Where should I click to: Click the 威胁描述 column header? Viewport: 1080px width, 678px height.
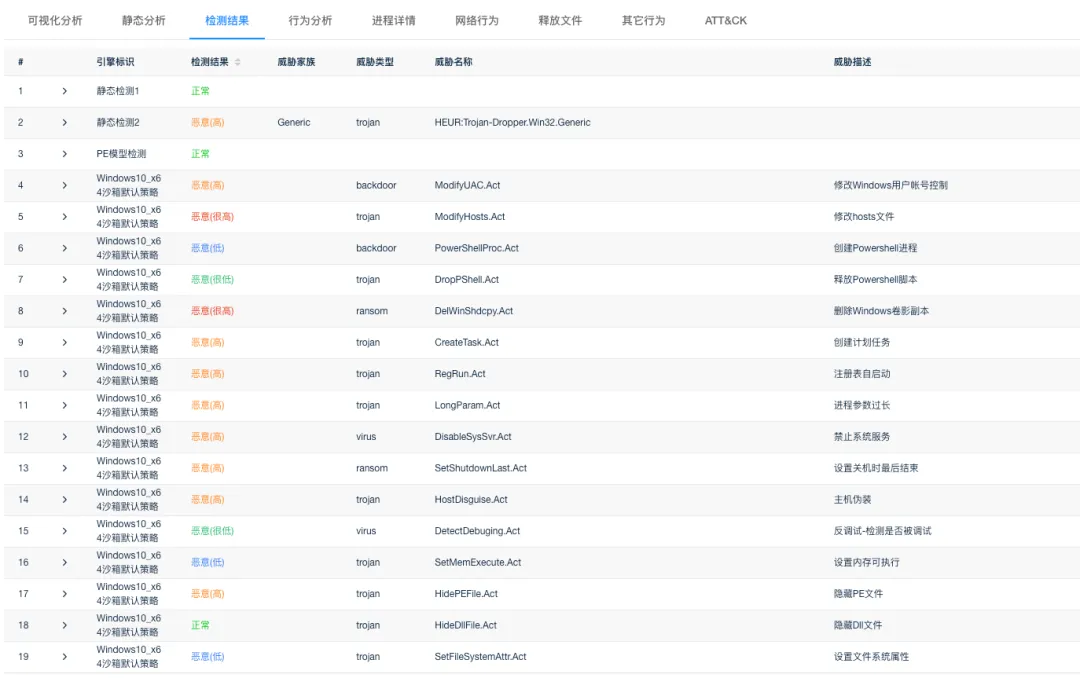click(852, 62)
